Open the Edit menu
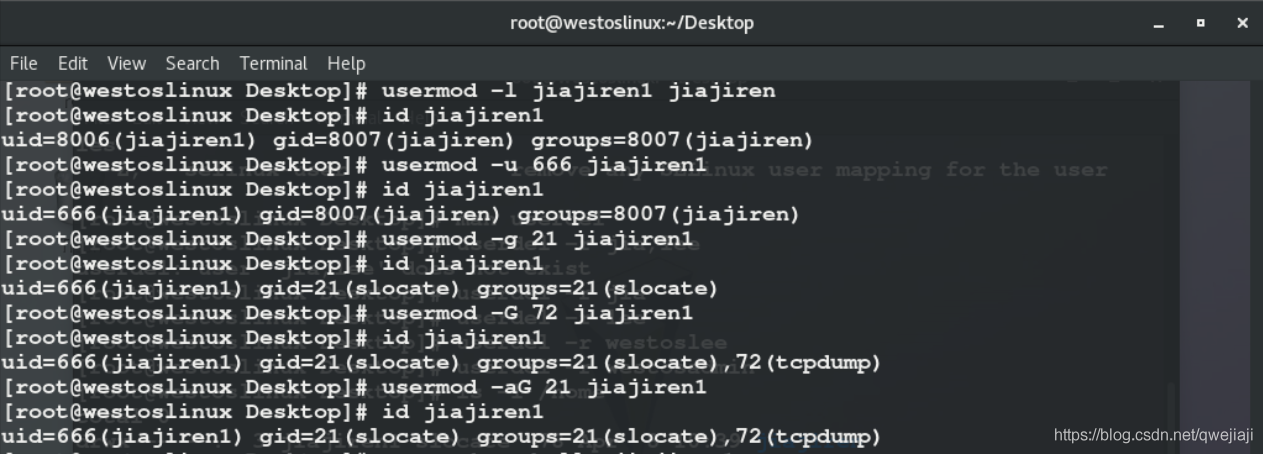Image resolution: width=1263 pixels, height=454 pixels. pyautogui.click(x=72, y=63)
